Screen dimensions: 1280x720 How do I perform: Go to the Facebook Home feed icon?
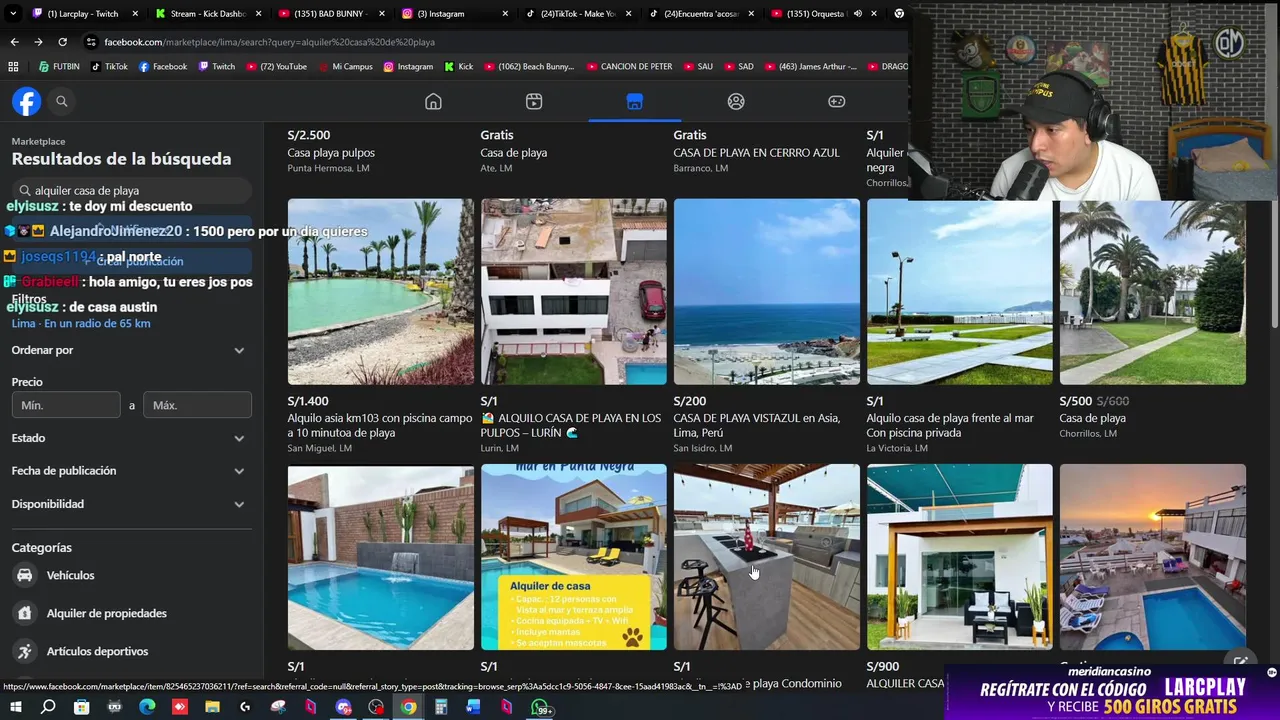click(x=433, y=101)
